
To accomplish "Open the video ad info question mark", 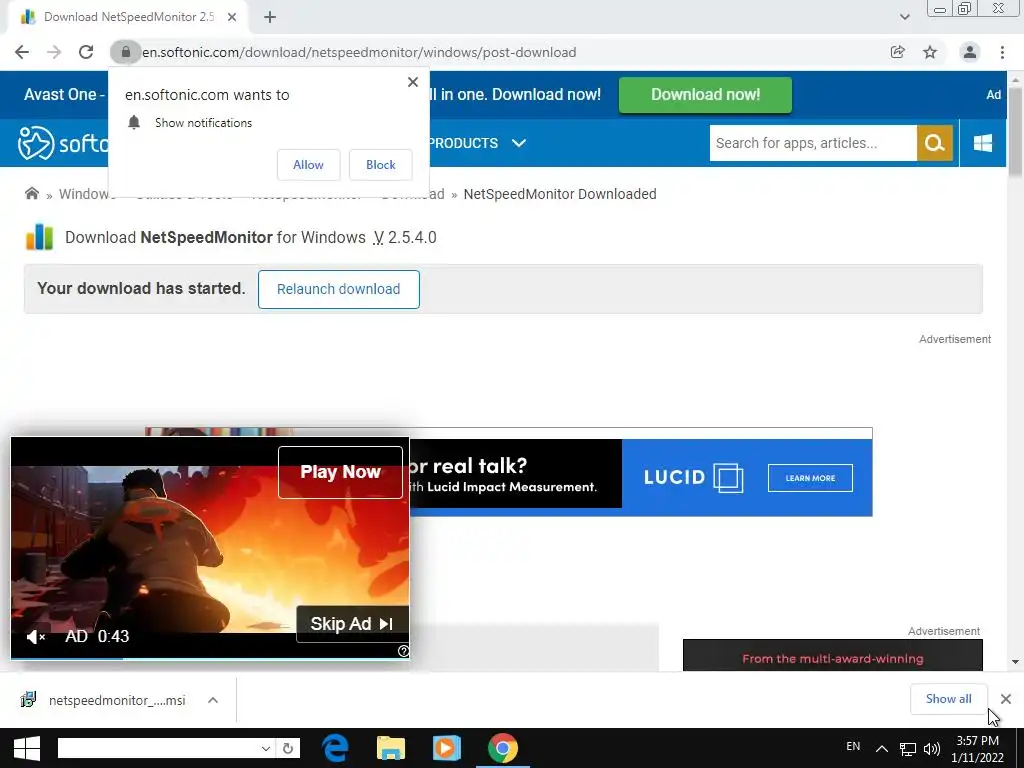I will 403,651.
